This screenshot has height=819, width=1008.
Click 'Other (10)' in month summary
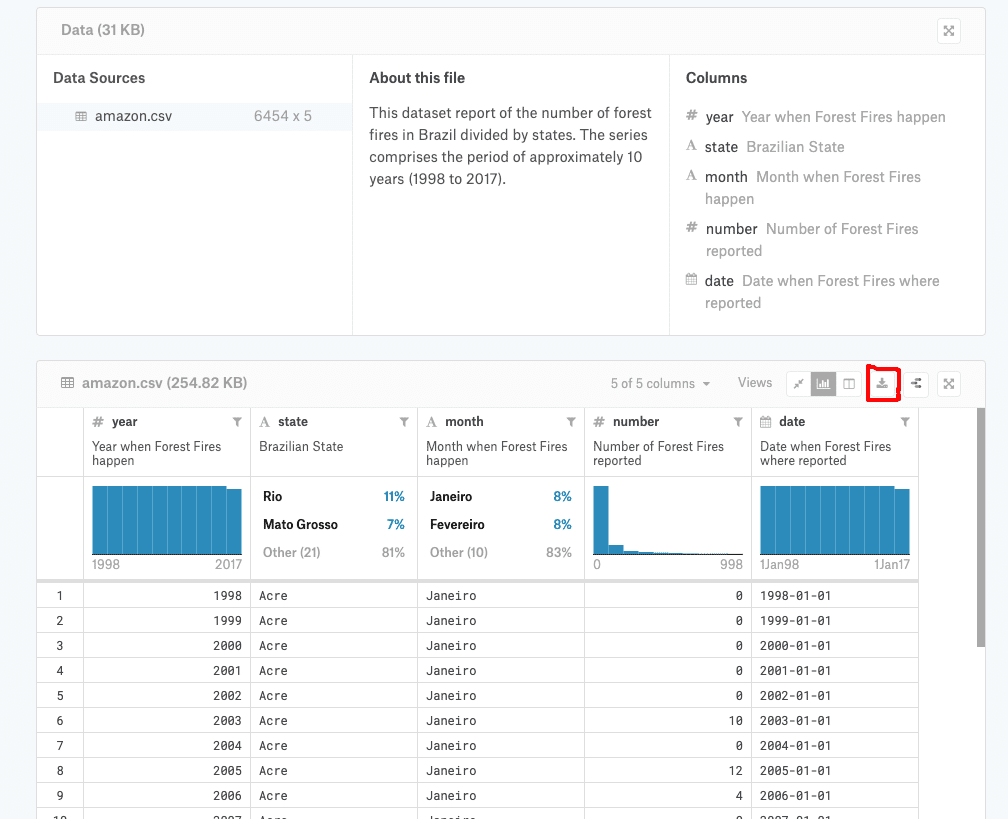[x=501, y=552]
